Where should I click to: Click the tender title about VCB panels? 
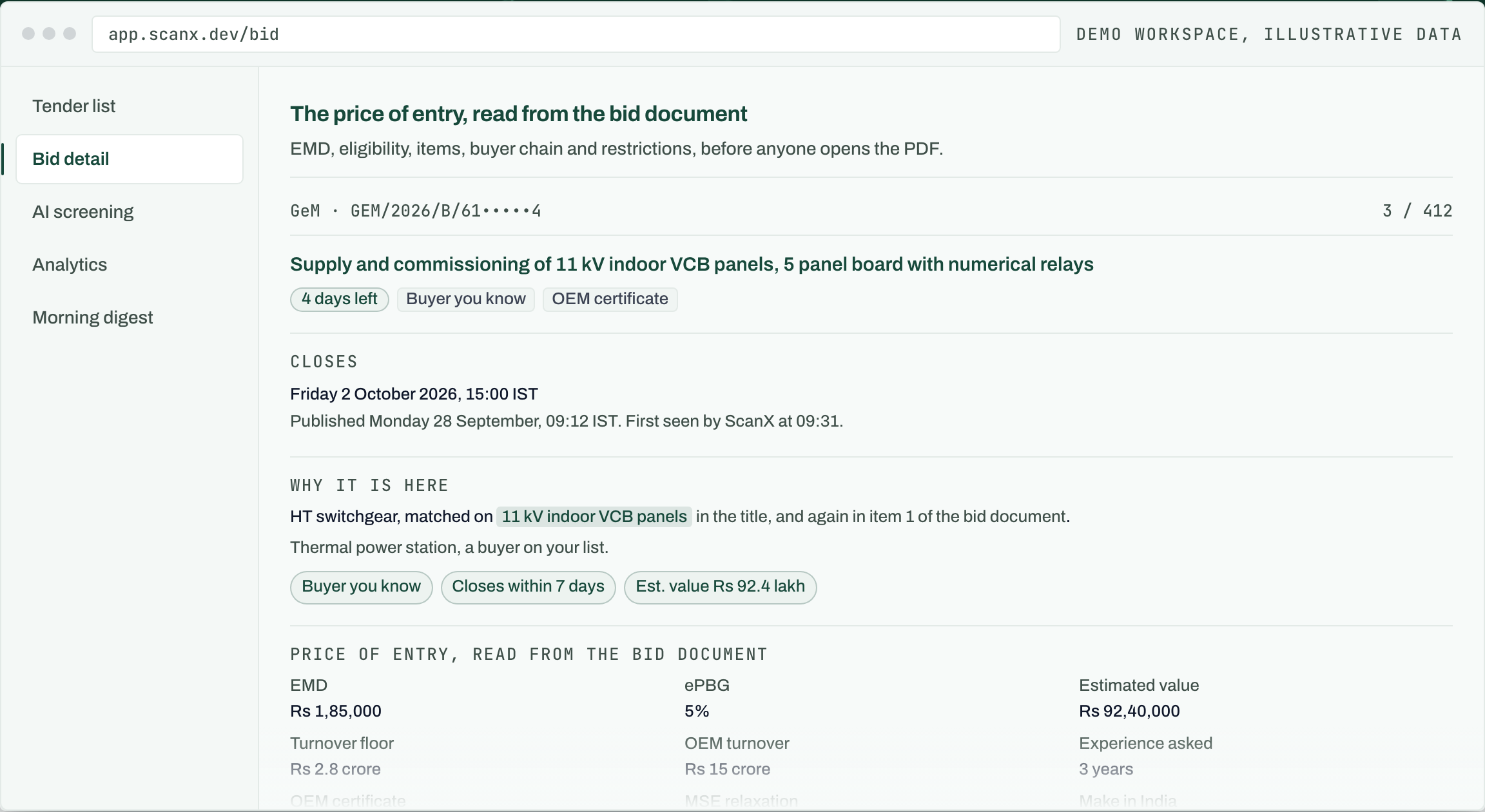pos(692,264)
